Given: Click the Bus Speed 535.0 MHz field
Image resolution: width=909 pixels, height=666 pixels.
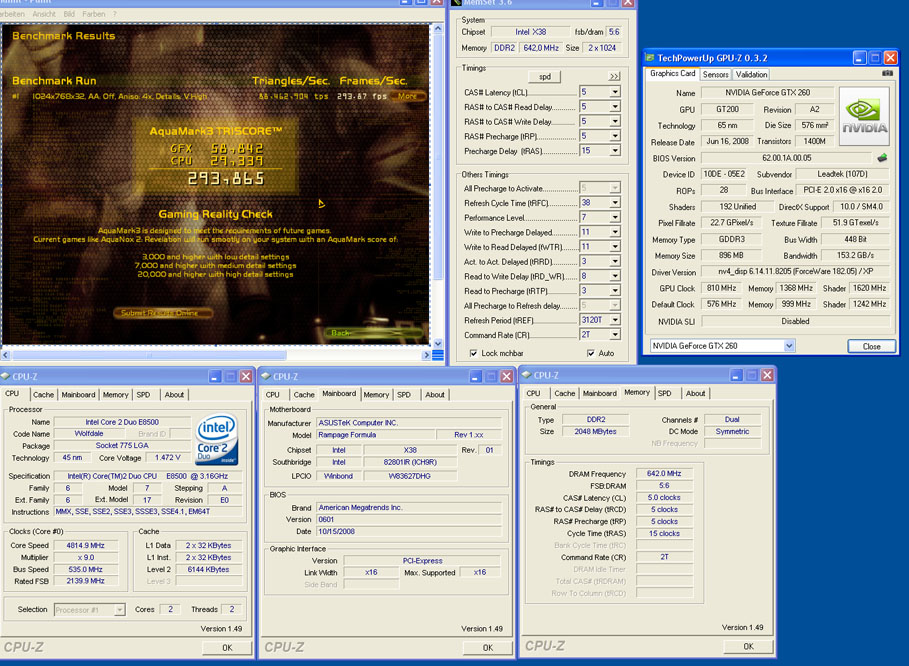Looking at the screenshot, I should pyautogui.click(x=86, y=569).
